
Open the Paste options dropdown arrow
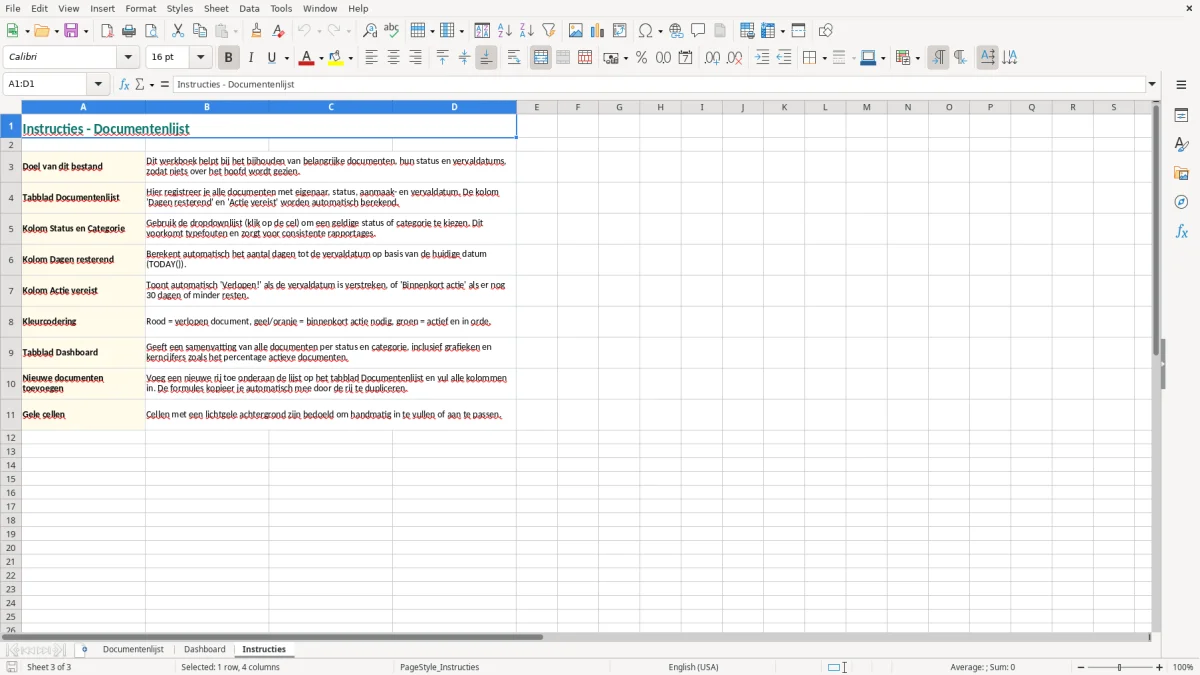235,31
